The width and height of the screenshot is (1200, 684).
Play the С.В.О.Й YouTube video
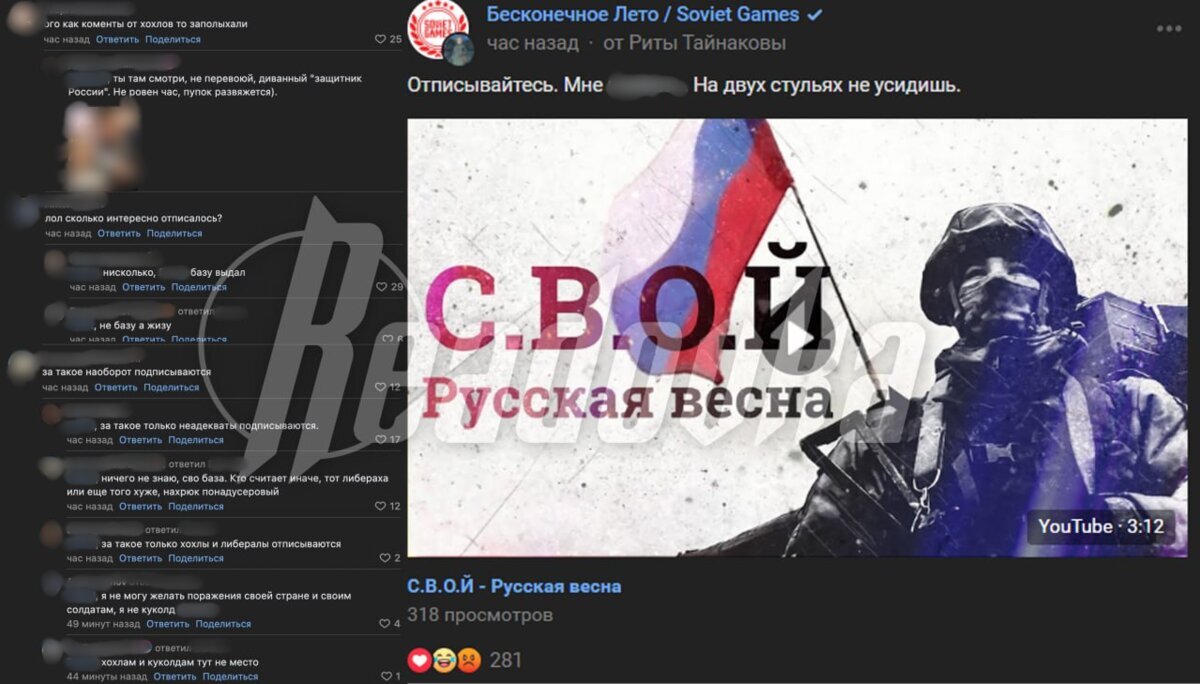797,338
